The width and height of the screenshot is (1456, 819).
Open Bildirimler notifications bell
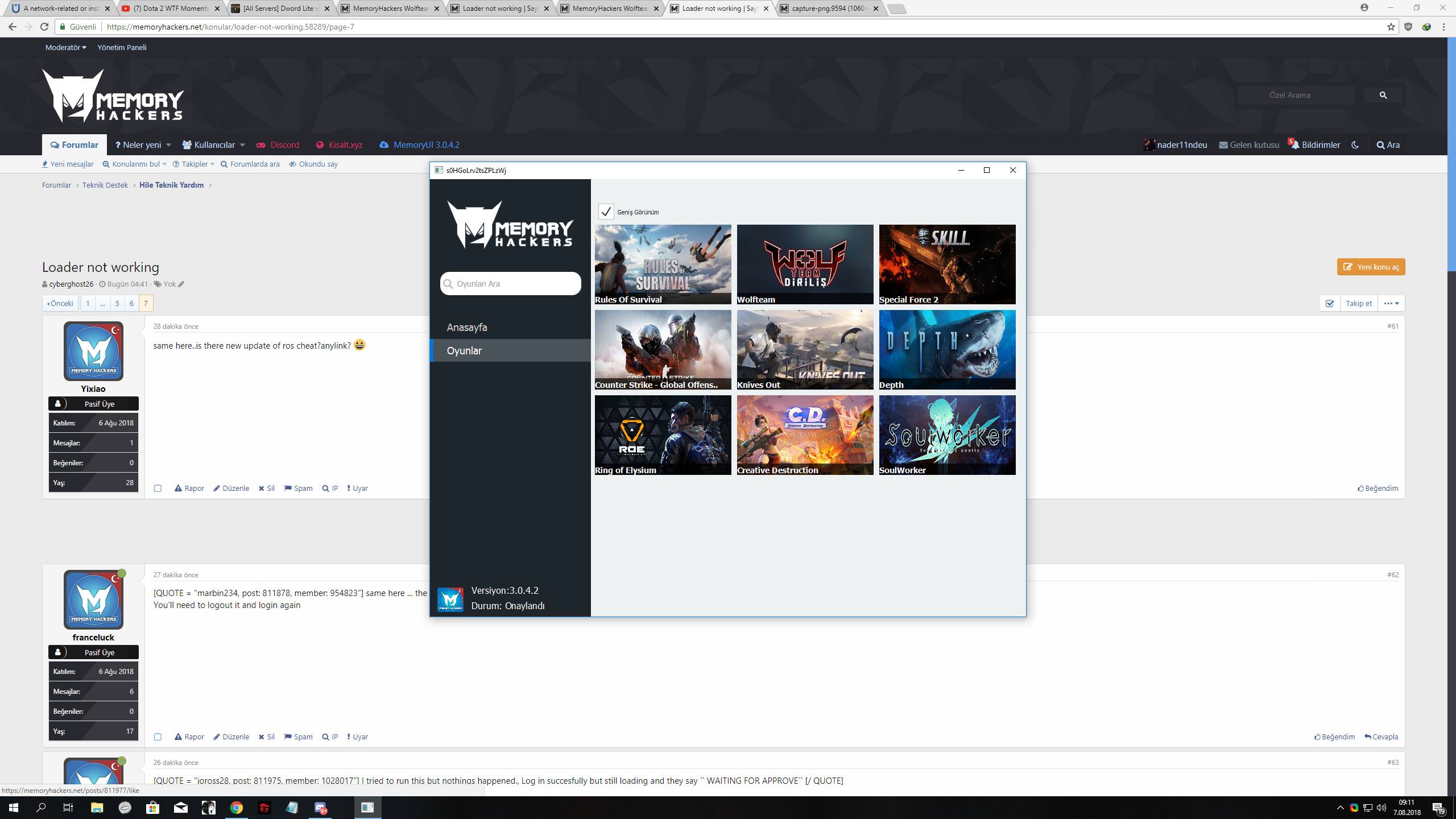point(1314,145)
